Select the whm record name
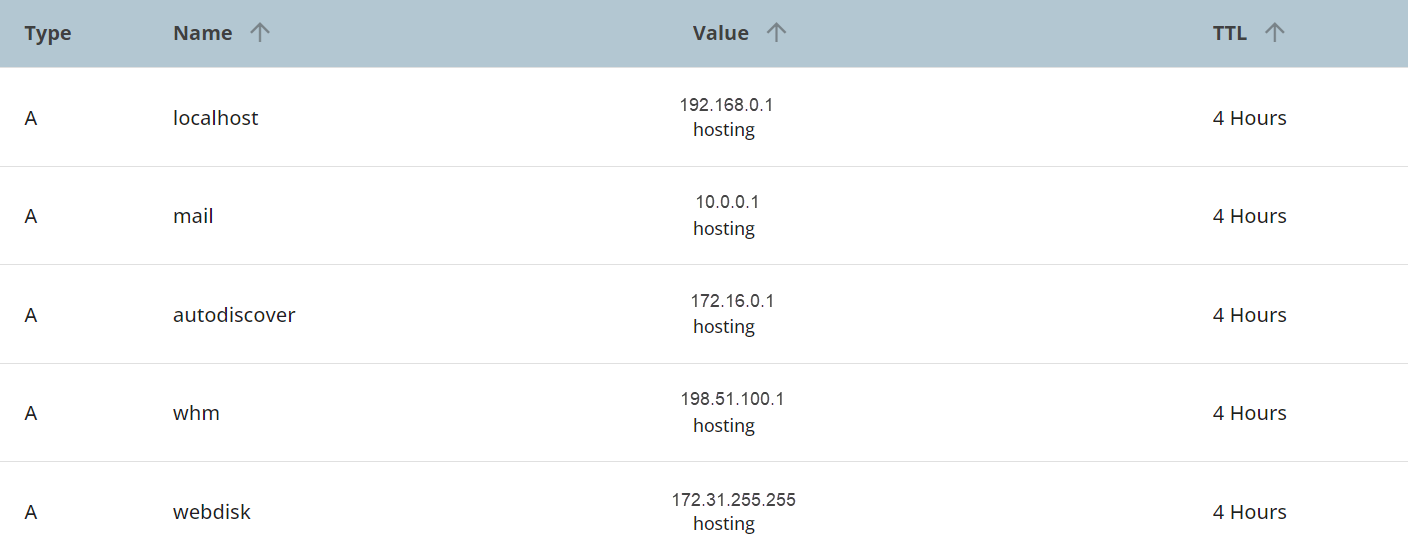The image size is (1408, 556). 196,413
